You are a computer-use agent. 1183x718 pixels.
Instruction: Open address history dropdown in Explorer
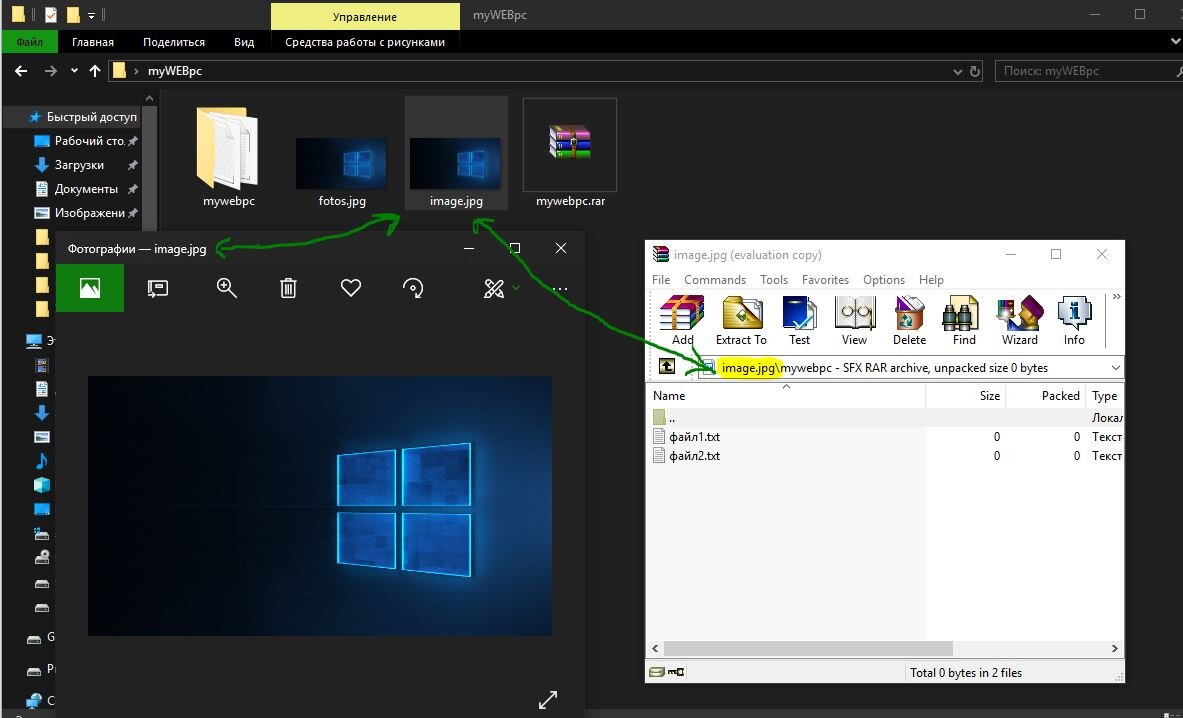click(x=957, y=72)
